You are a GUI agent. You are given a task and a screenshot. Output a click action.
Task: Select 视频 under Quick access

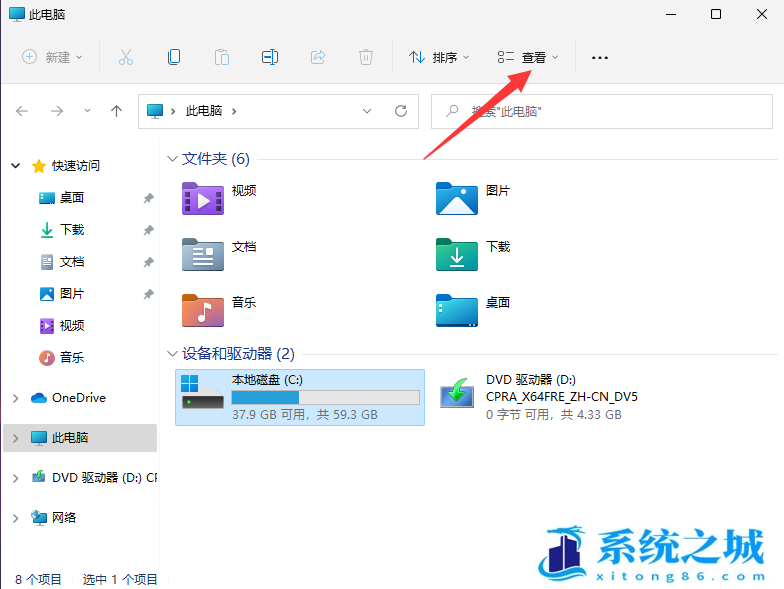point(72,326)
